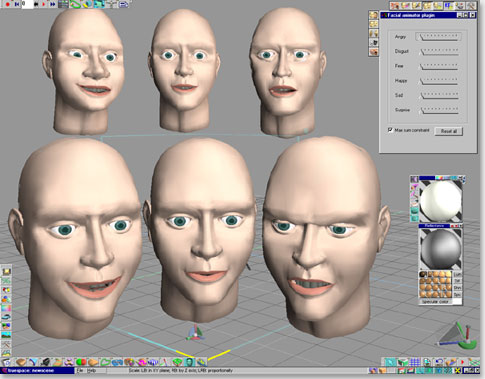The width and height of the screenshot is (485, 379).
Task: Click the second face icon beside Facial animator panel
Action: click(373, 24)
